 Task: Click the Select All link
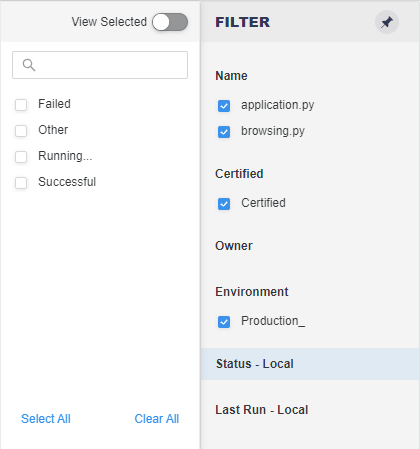(x=46, y=419)
